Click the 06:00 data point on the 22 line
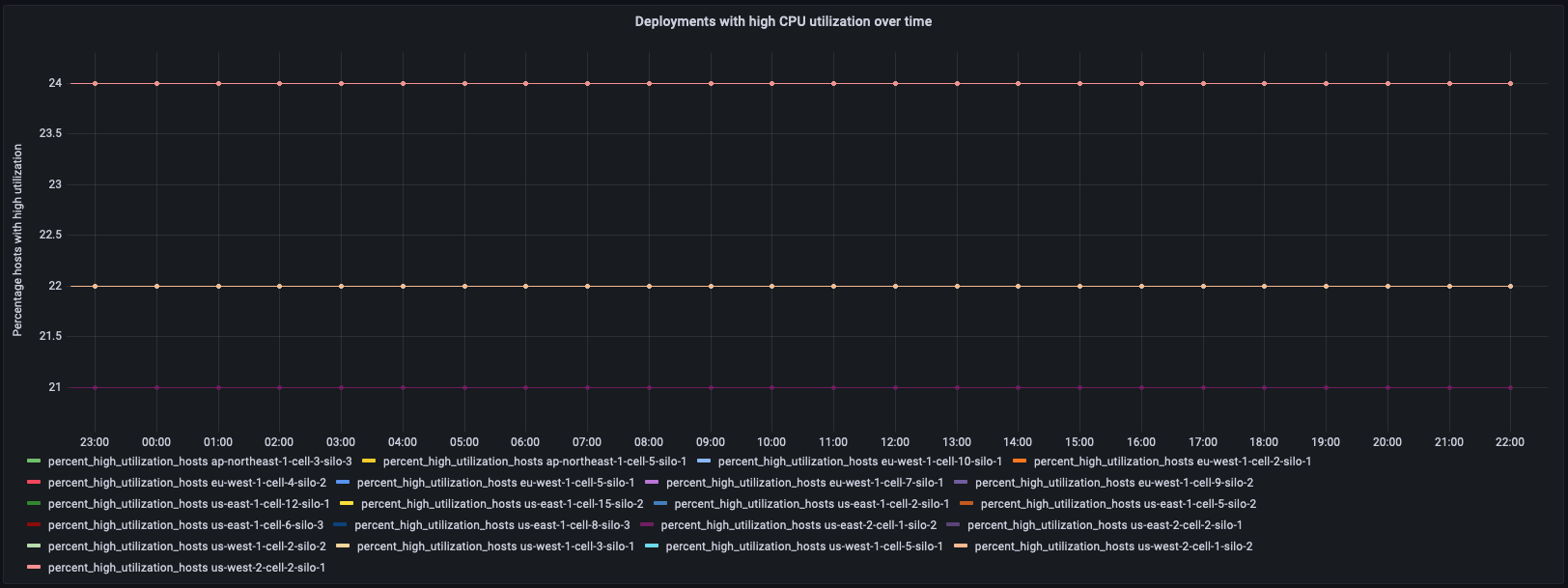This screenshot has height=588, width=1568. tap(525, 286)
